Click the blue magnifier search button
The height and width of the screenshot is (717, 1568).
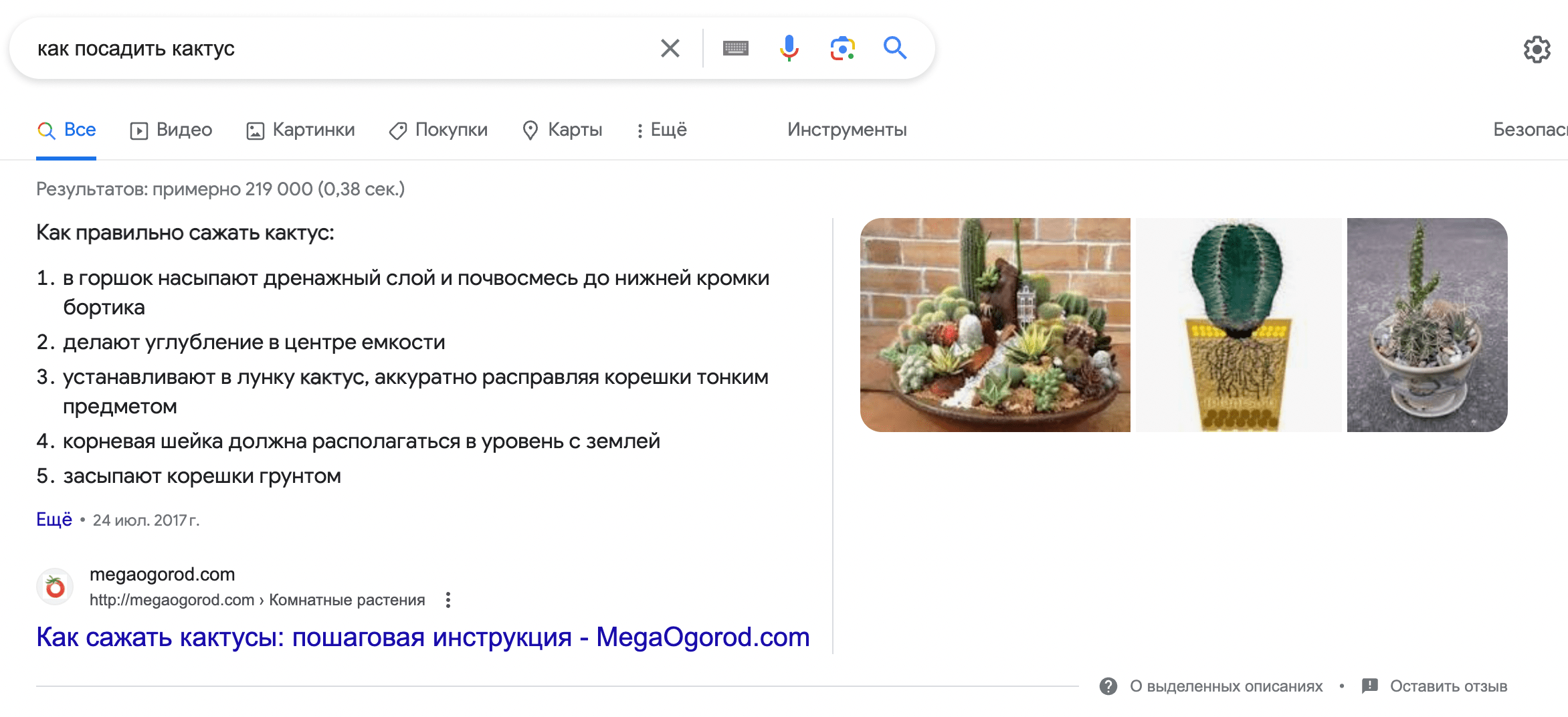tap(895, 48)
